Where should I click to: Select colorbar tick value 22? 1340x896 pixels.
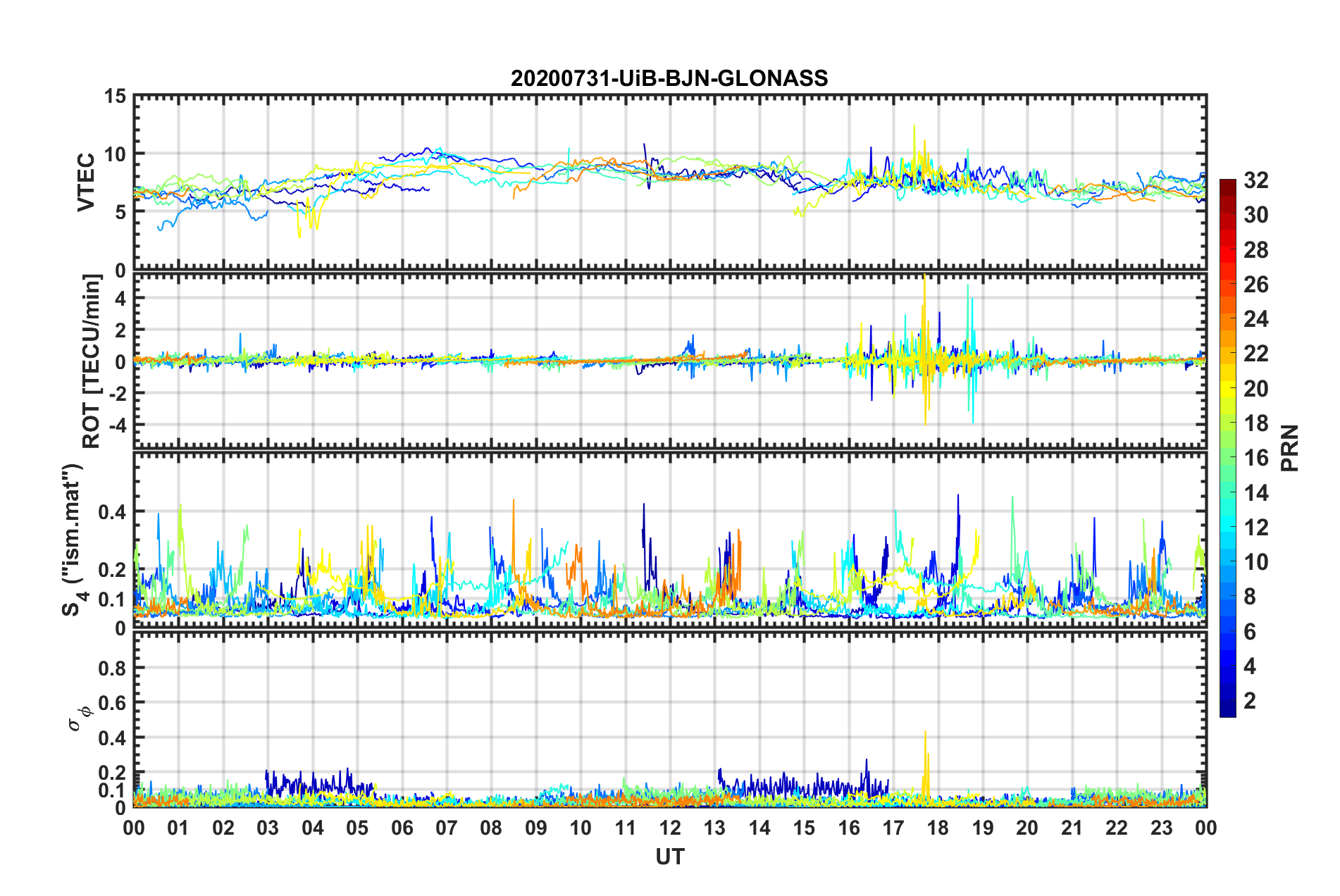tap(1256, 354)
